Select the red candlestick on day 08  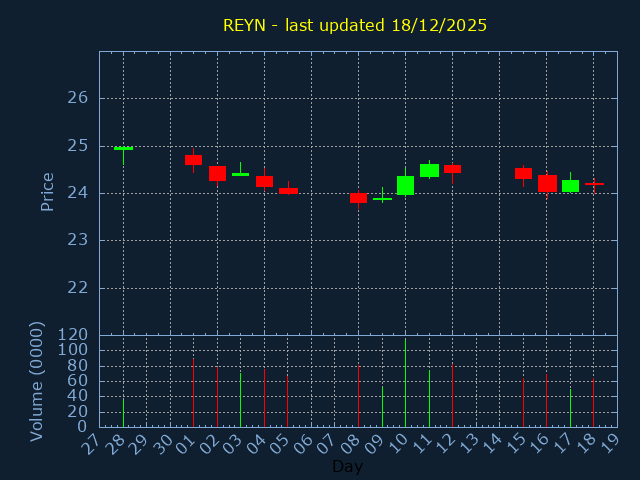(x=358, y=198)
